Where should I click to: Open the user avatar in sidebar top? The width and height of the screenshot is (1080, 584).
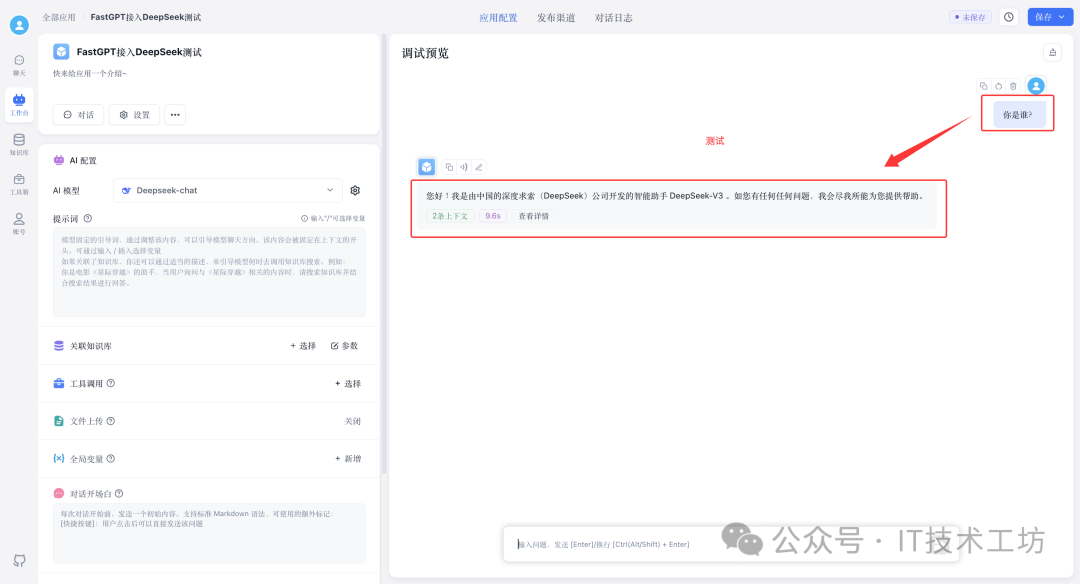[x=19, y=25]
